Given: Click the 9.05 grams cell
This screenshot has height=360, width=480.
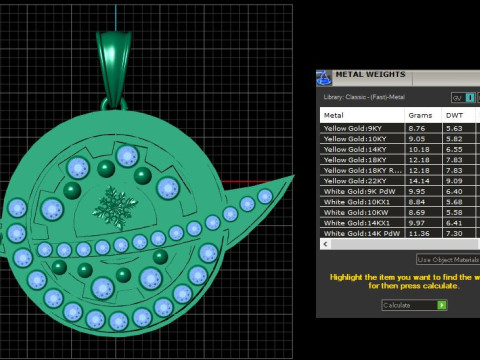Looking at the screenshot, I should [423, 139].
